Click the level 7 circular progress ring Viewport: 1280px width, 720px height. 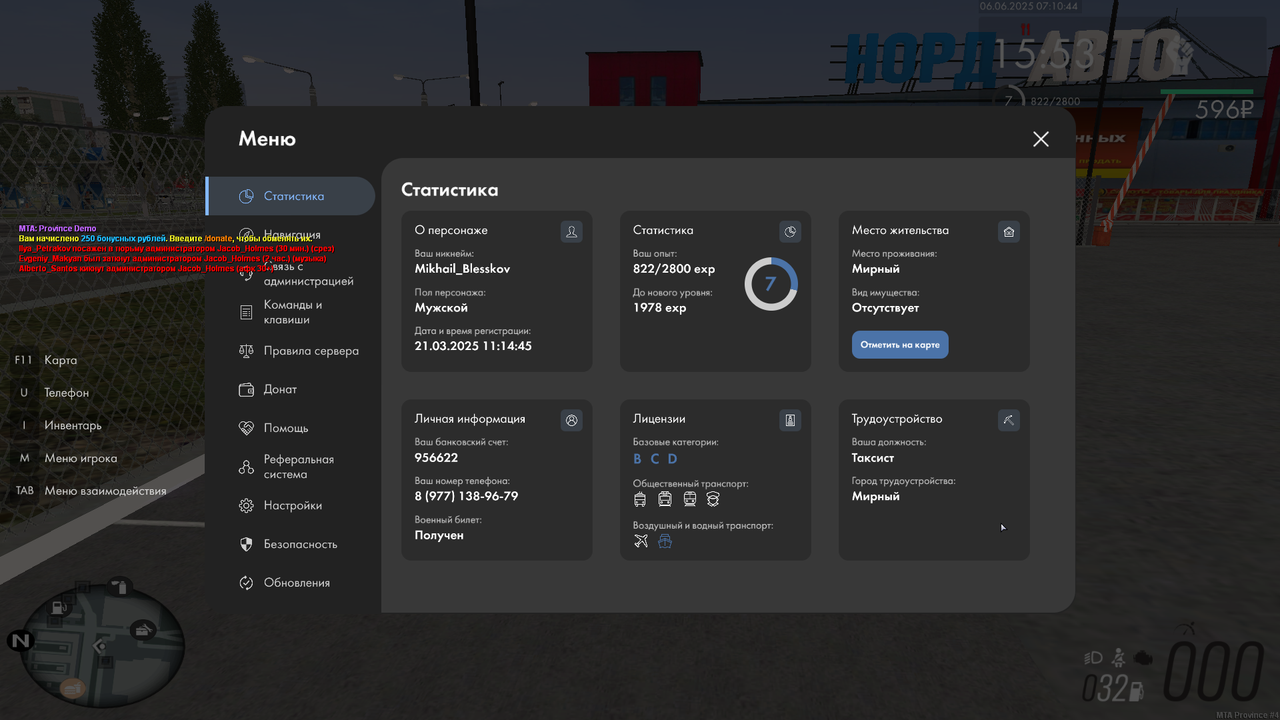[771, 284]
